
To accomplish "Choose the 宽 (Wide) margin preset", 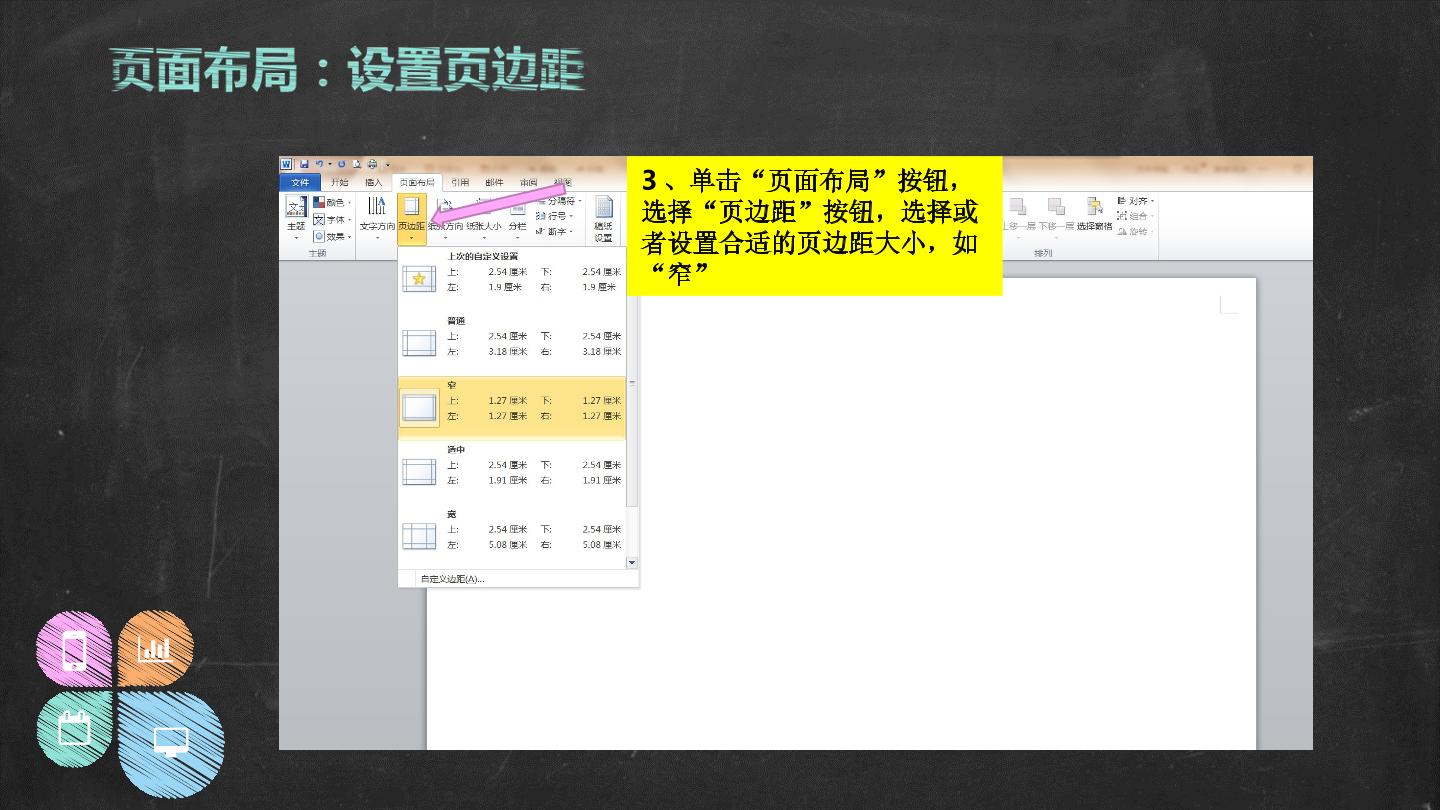I will click(x=512, y=536).
